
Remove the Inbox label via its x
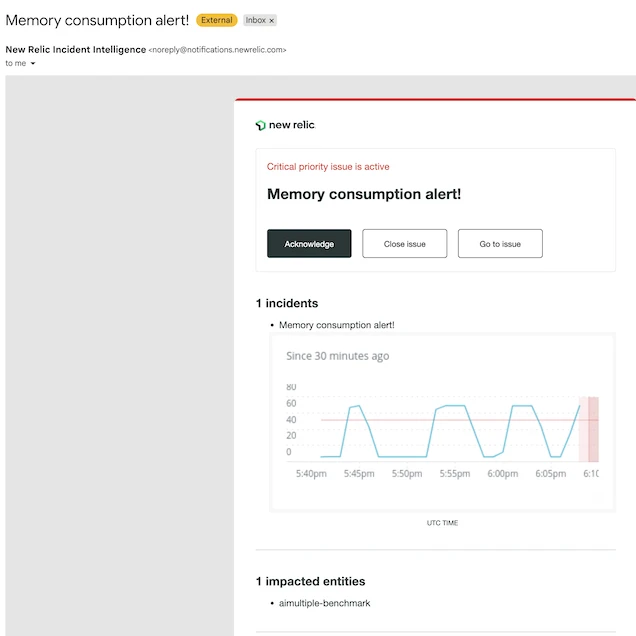pos(272,20)
